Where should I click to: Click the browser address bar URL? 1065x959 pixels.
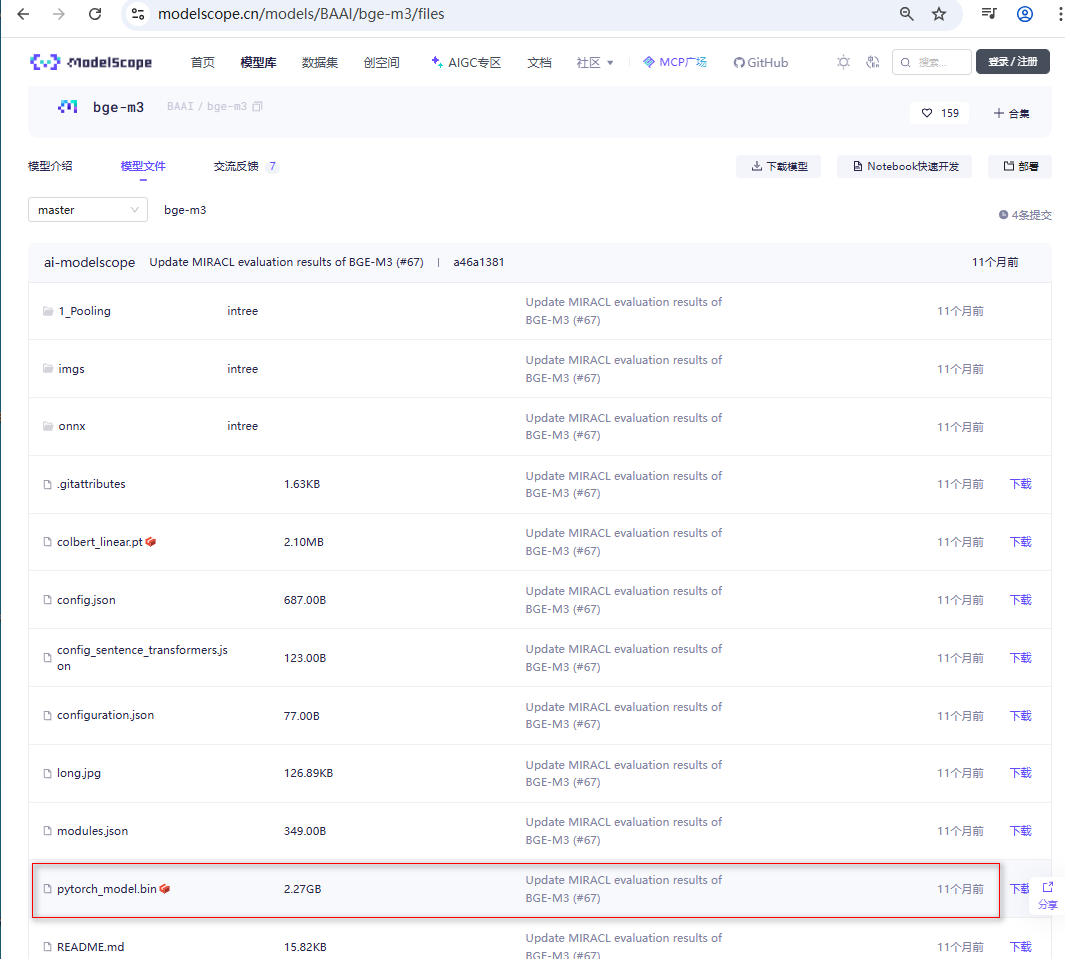[x=301, y=14]
